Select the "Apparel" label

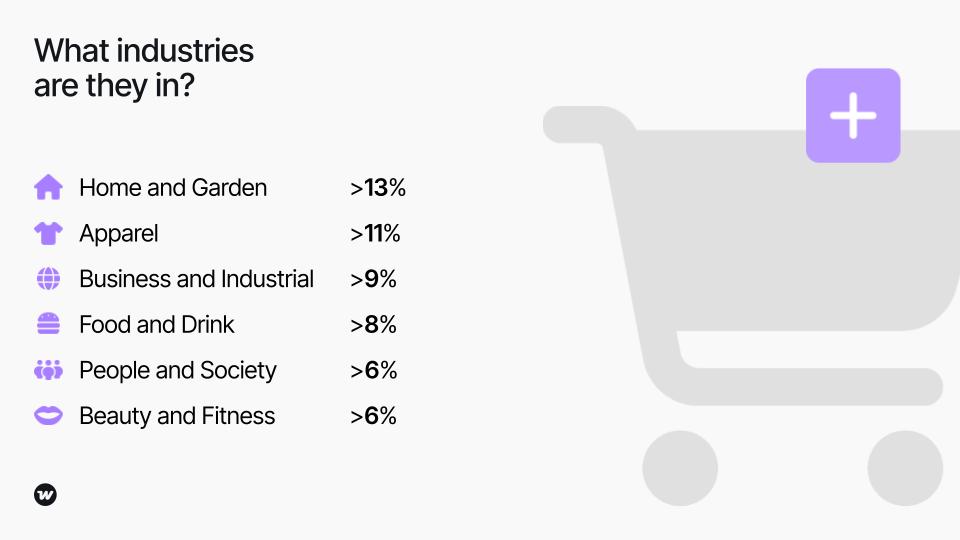coord(119,234)
